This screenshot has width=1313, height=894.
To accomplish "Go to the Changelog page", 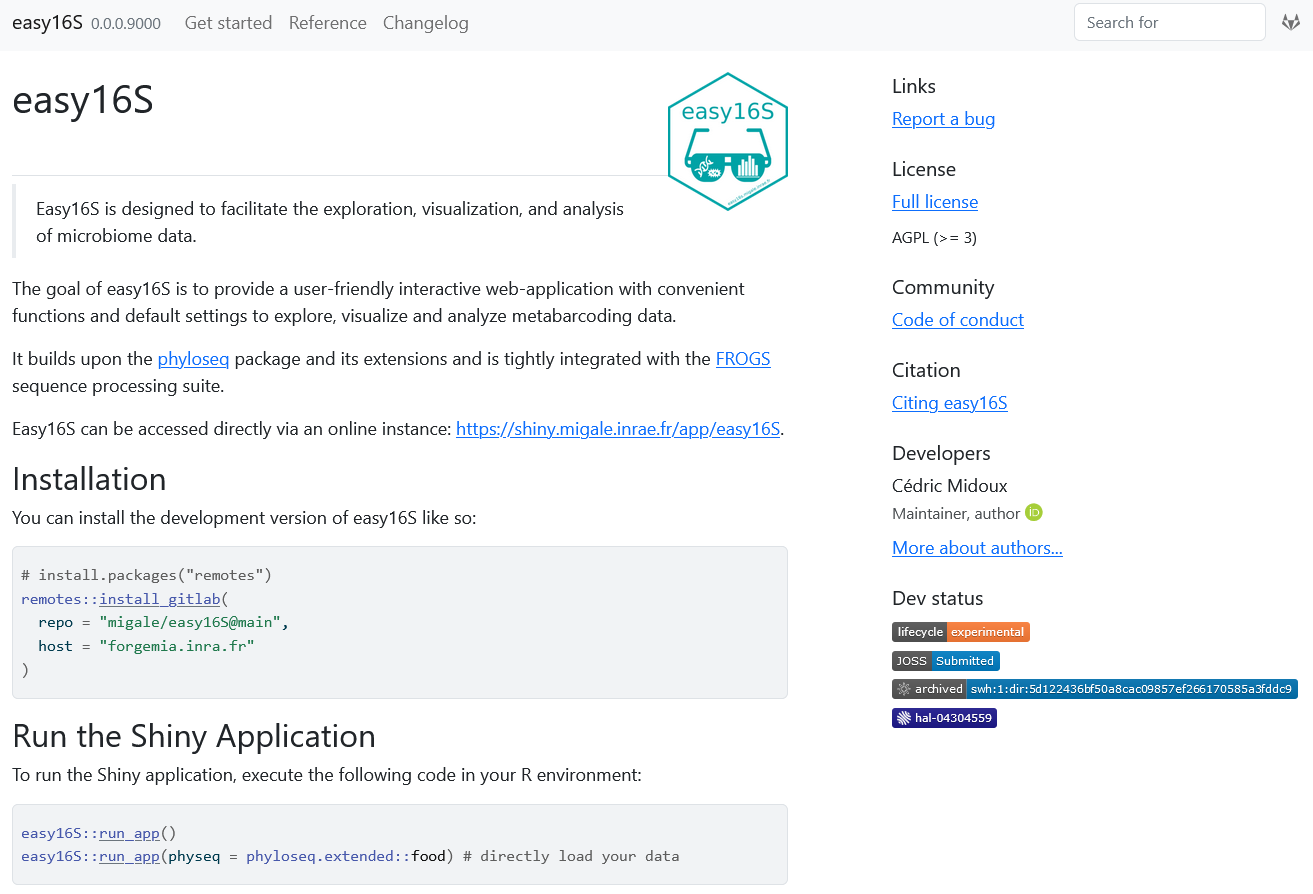I will [425, 23].
